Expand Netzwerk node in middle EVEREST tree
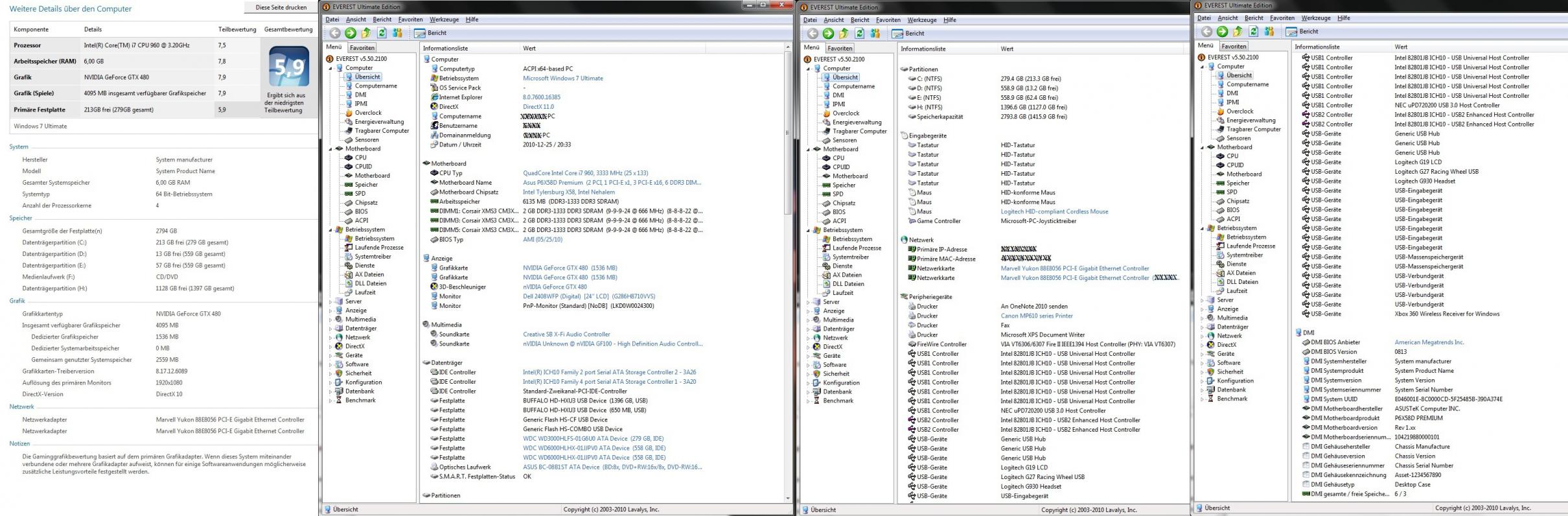The width and height of the screenshot is (1568, 516). [809, 338]
